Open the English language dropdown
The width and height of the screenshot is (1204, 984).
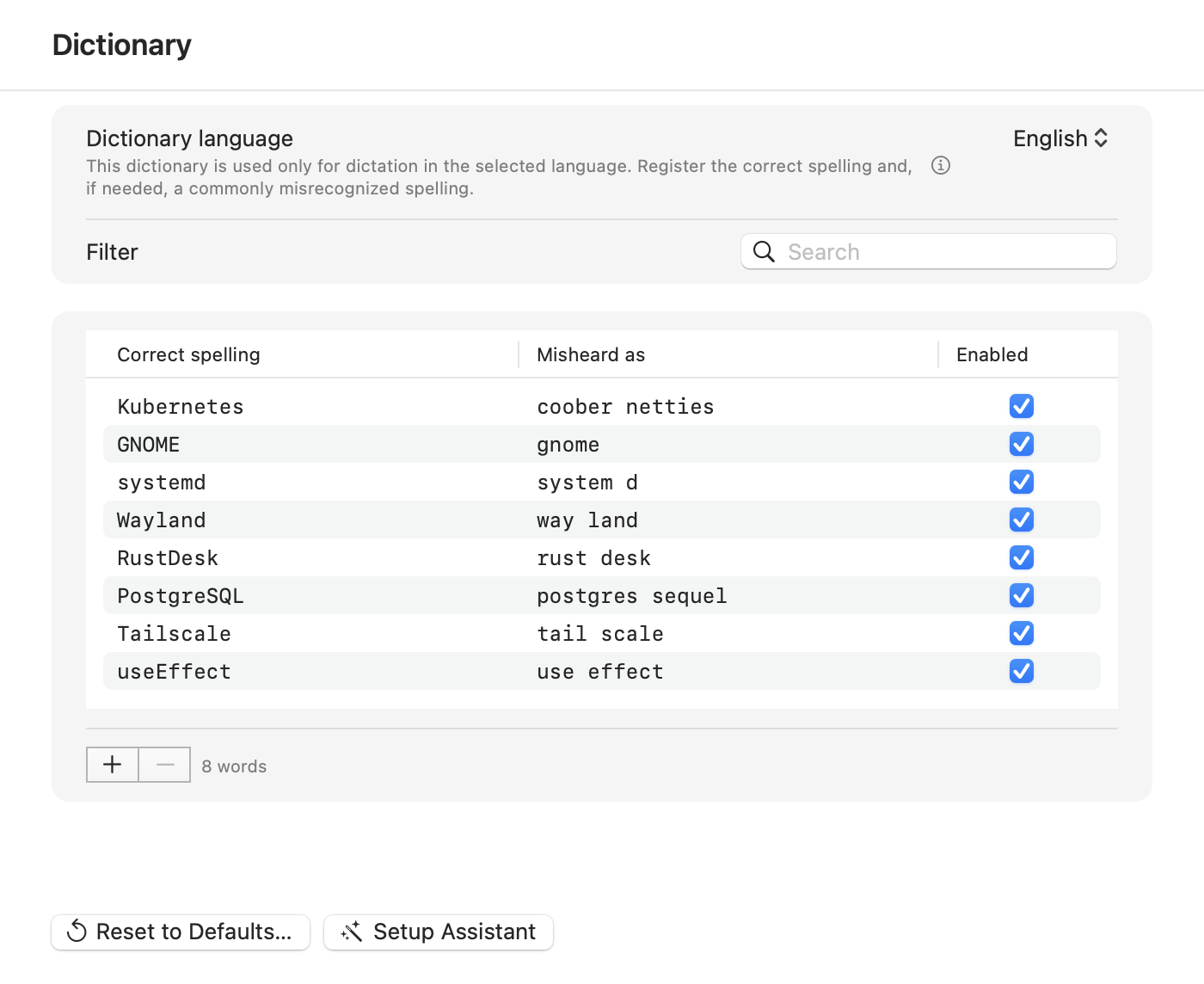point(1060,138)
